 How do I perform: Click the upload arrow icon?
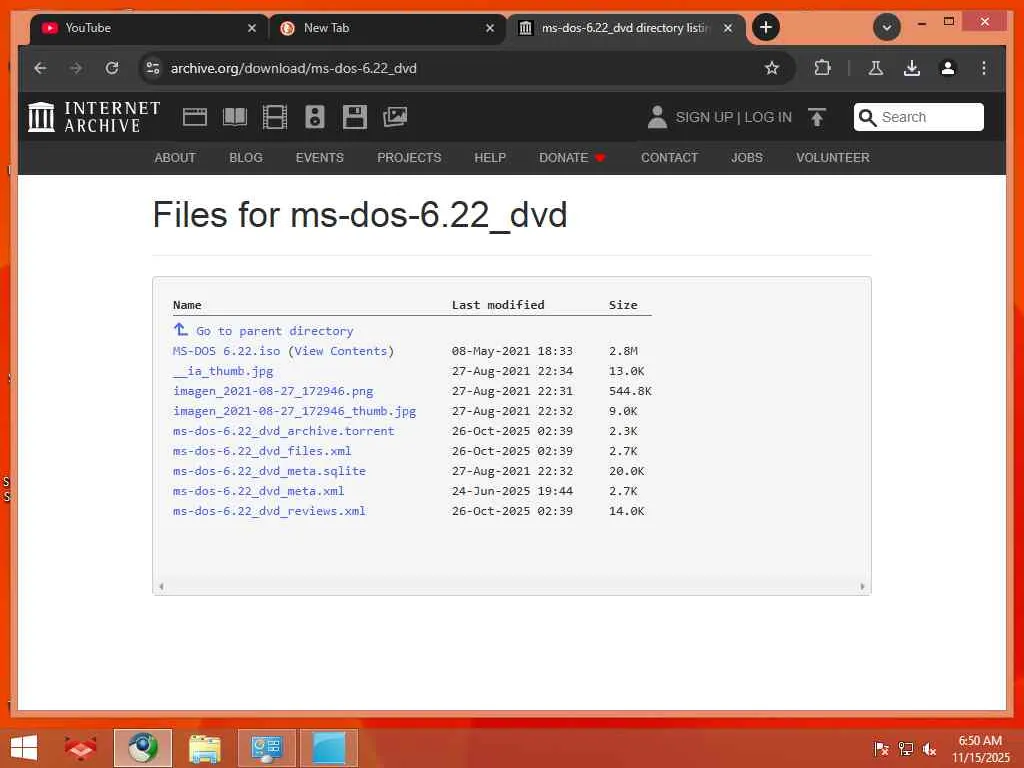tap(817, 118)
